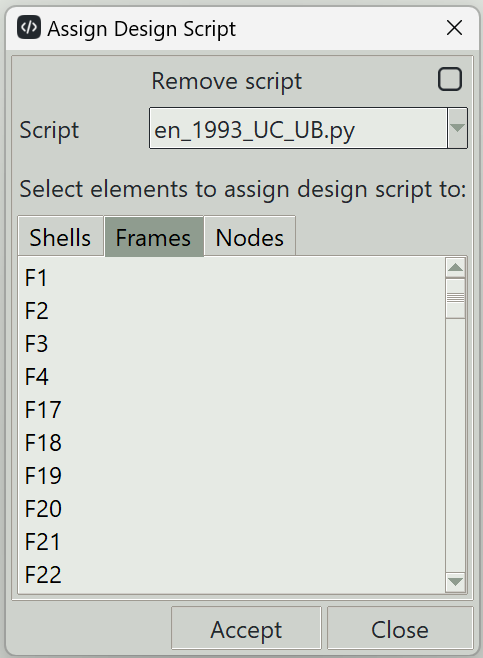Enable the Remove script checkbox
The width and height of the screenshot is (483, 658).
coord(450,79)
